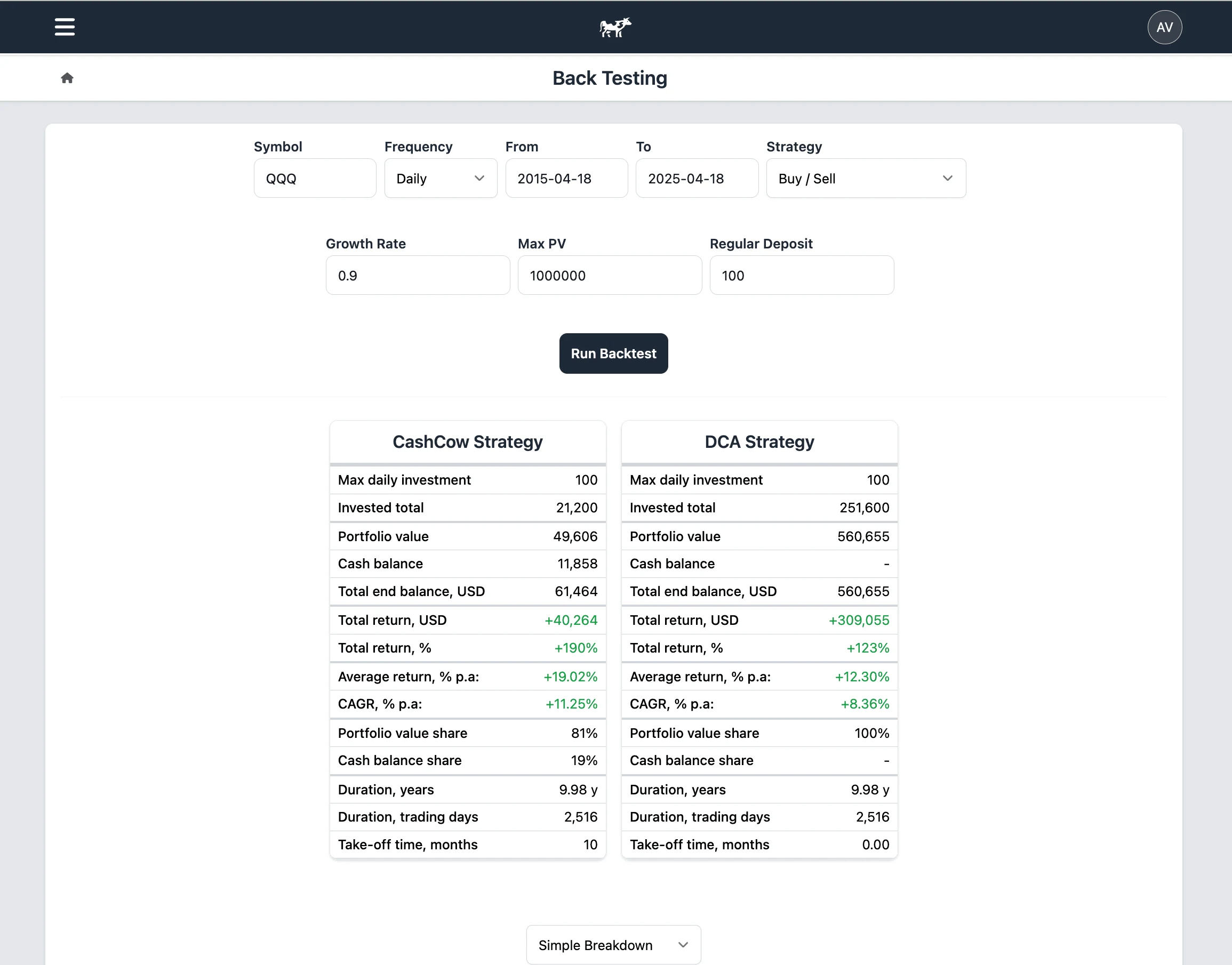1232x965 pixels.
Task: Expand the Simple Breakdown dropdown
Action: [613, 945]
